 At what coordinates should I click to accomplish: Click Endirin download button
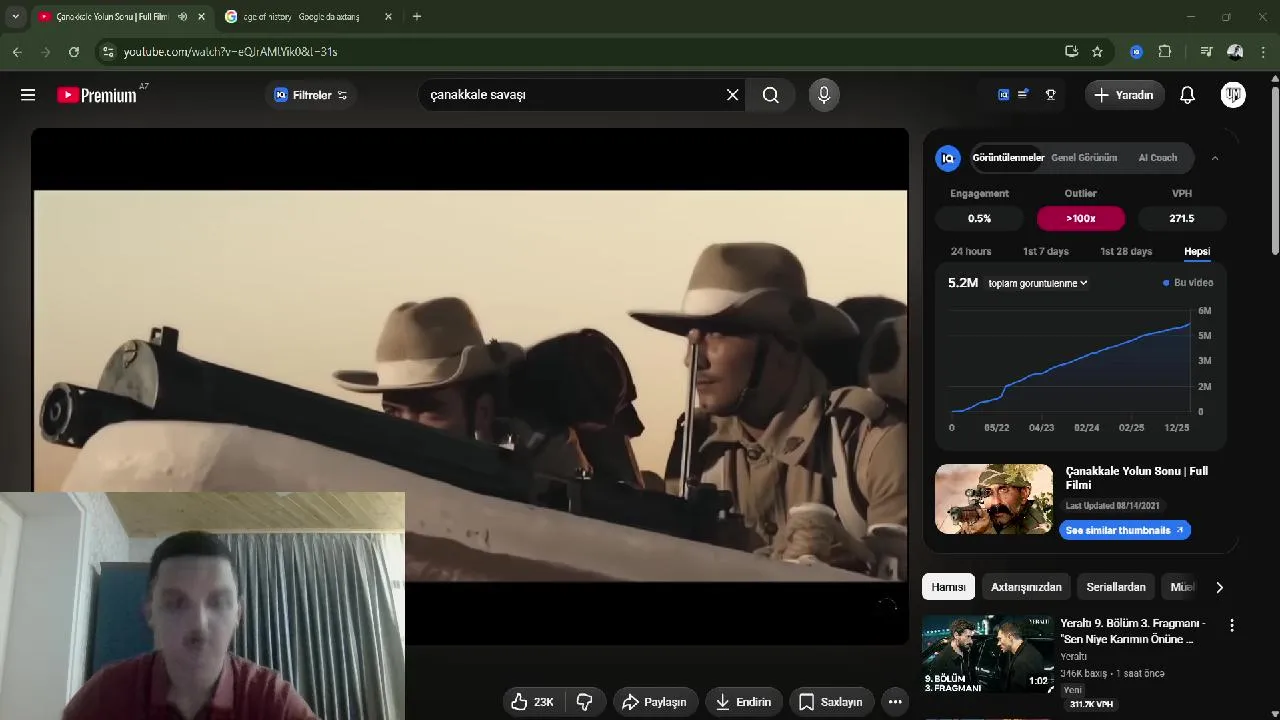coord(744,702)
